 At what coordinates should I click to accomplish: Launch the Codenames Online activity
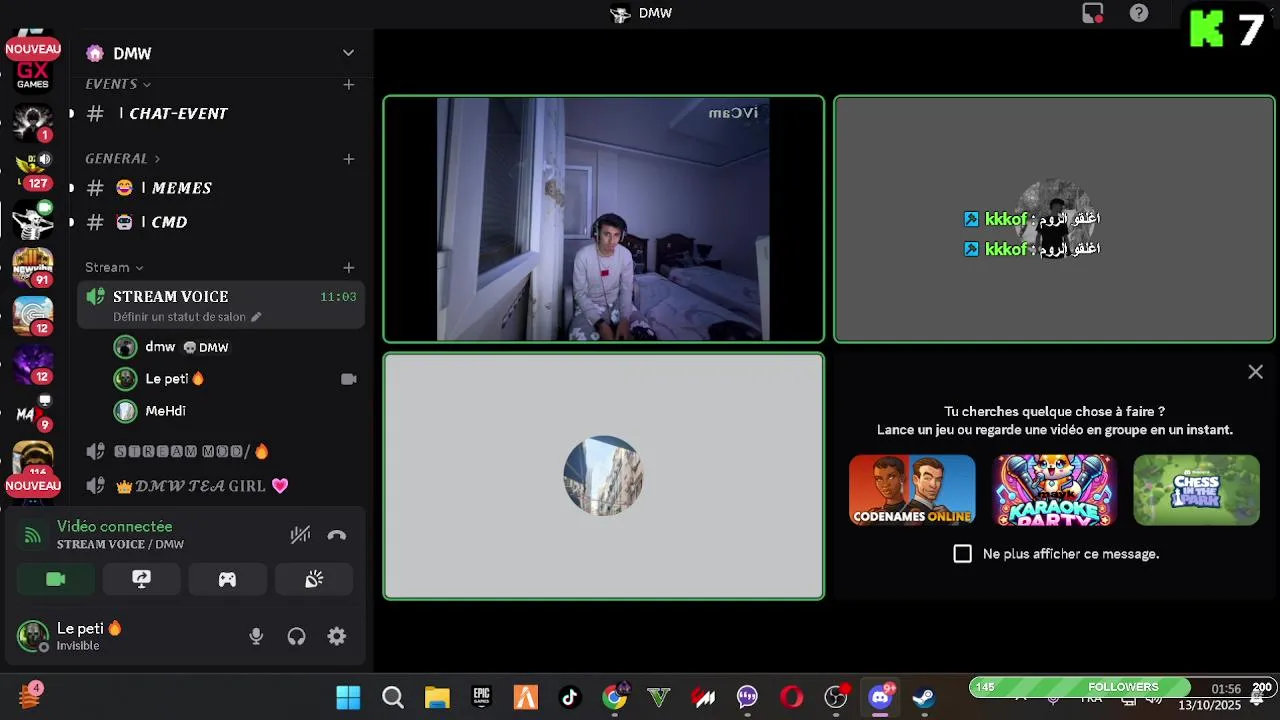(912, 490)
